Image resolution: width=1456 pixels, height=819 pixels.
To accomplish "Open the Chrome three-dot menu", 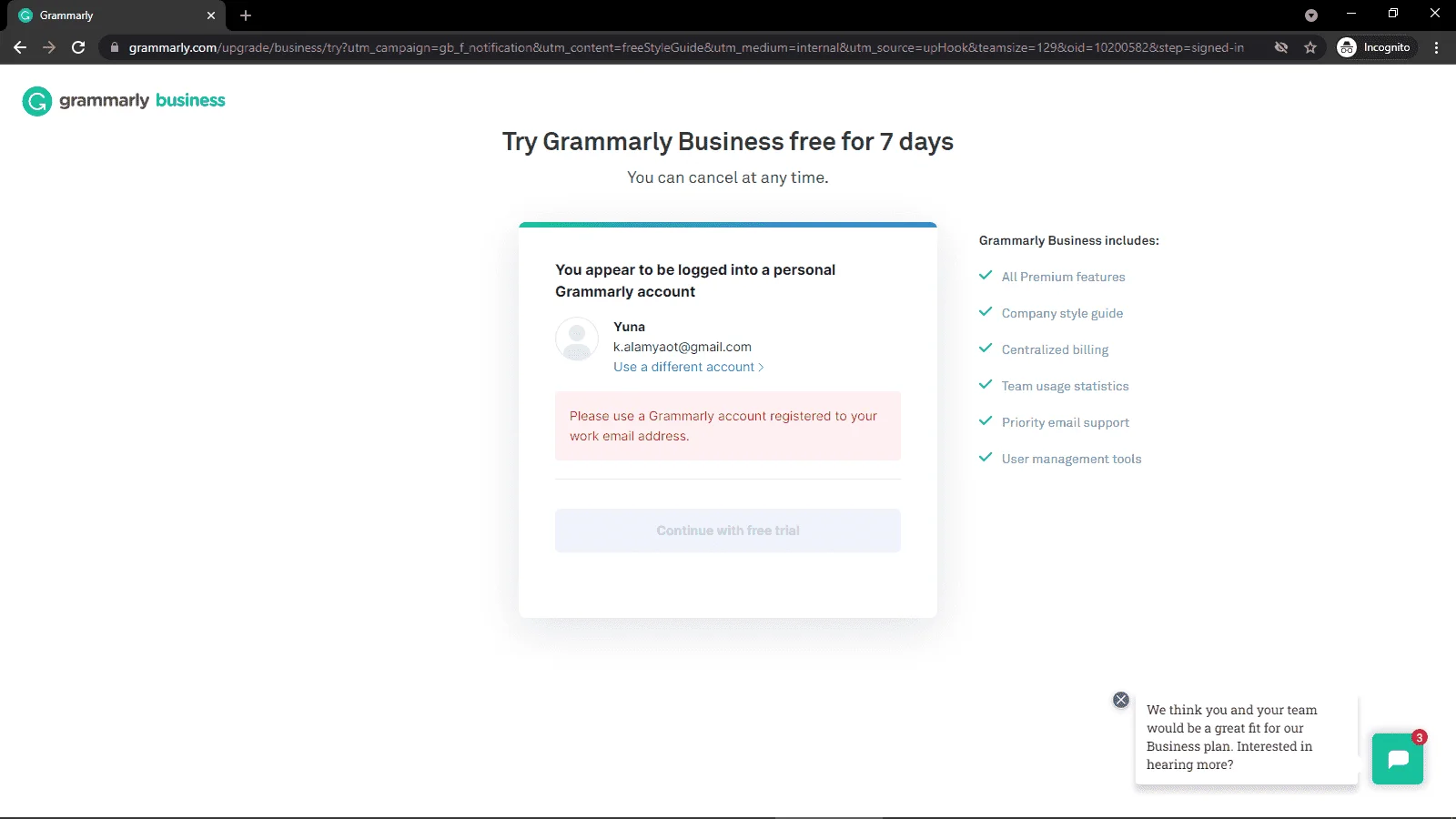I will pos(1436,47).
